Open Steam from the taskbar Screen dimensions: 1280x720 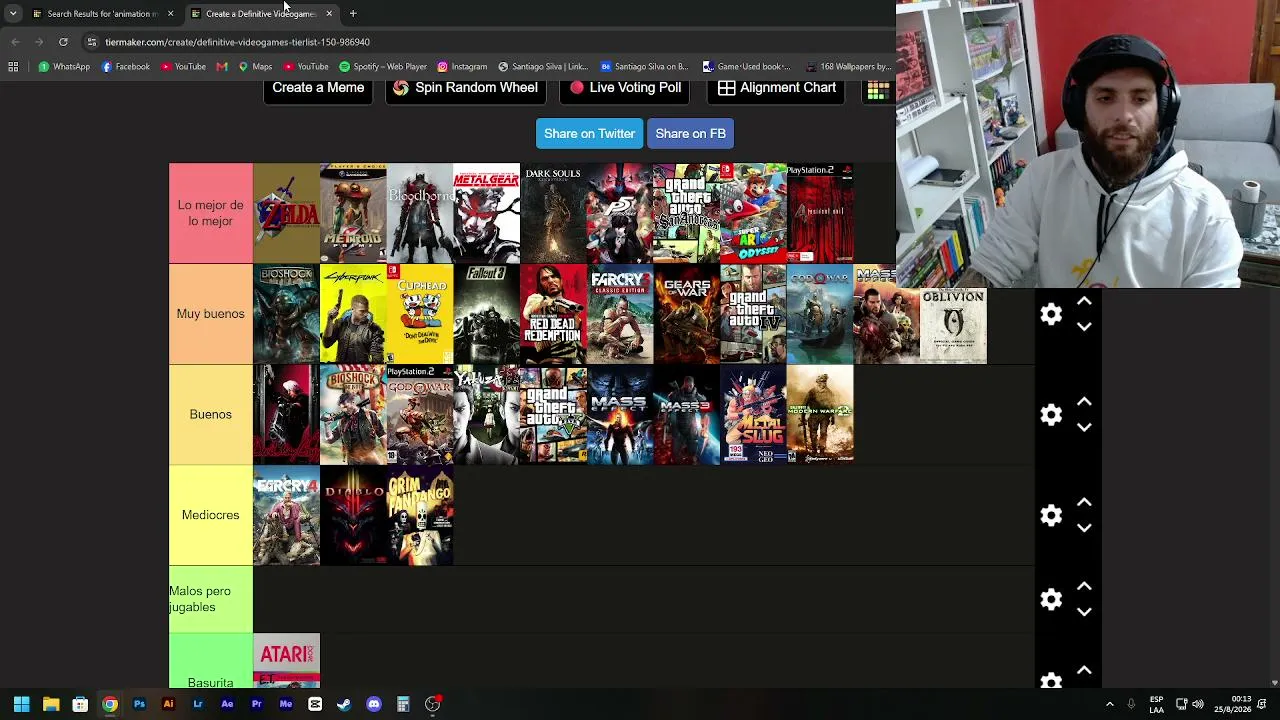point(344,704)
